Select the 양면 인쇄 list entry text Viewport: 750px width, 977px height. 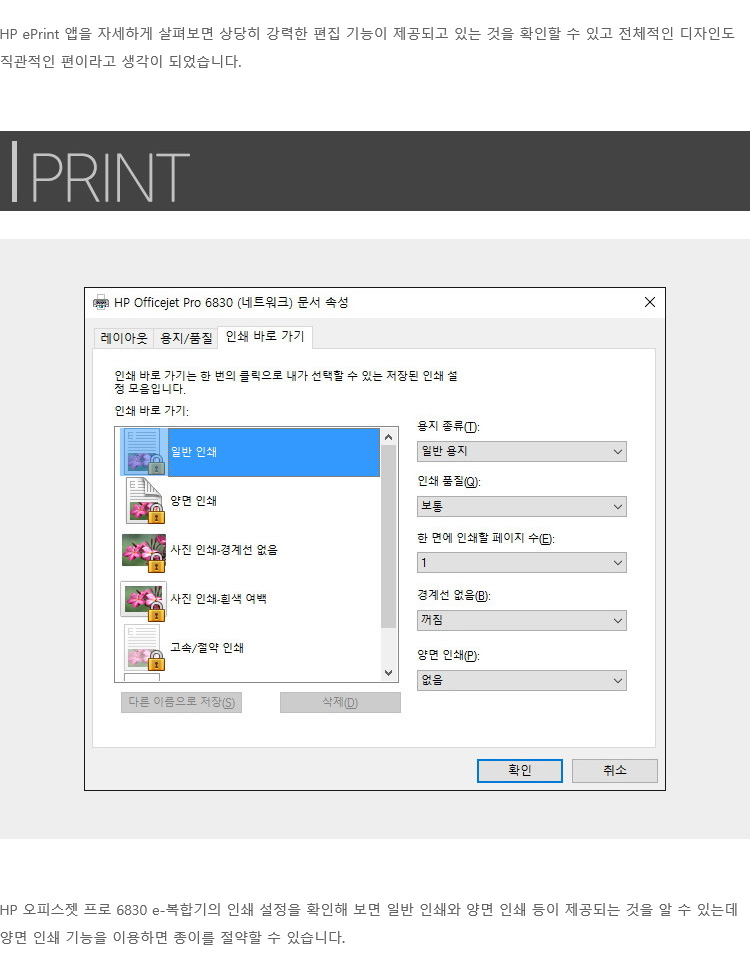click(x=194, y=501)
